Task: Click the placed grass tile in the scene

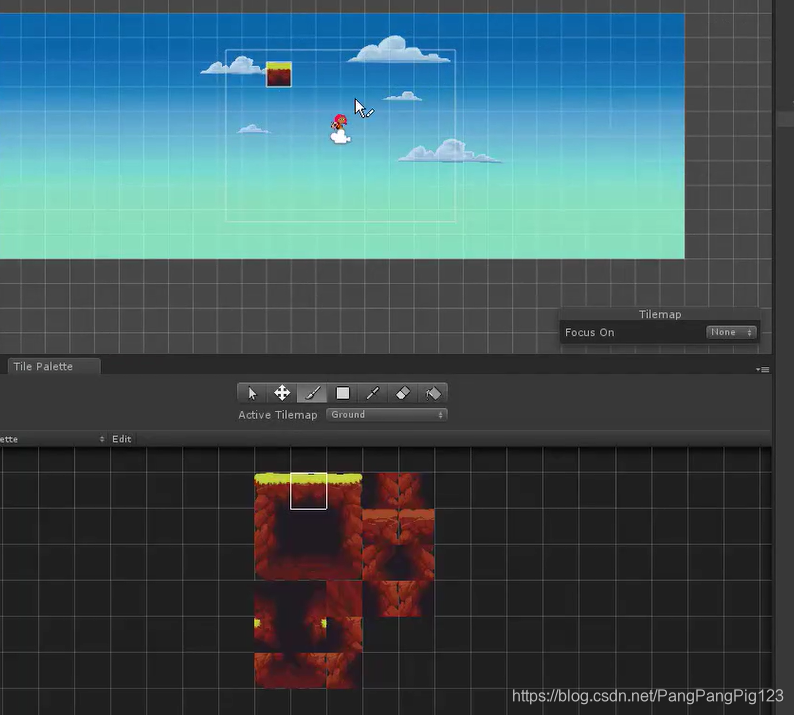Action: [x=279, y=74]
